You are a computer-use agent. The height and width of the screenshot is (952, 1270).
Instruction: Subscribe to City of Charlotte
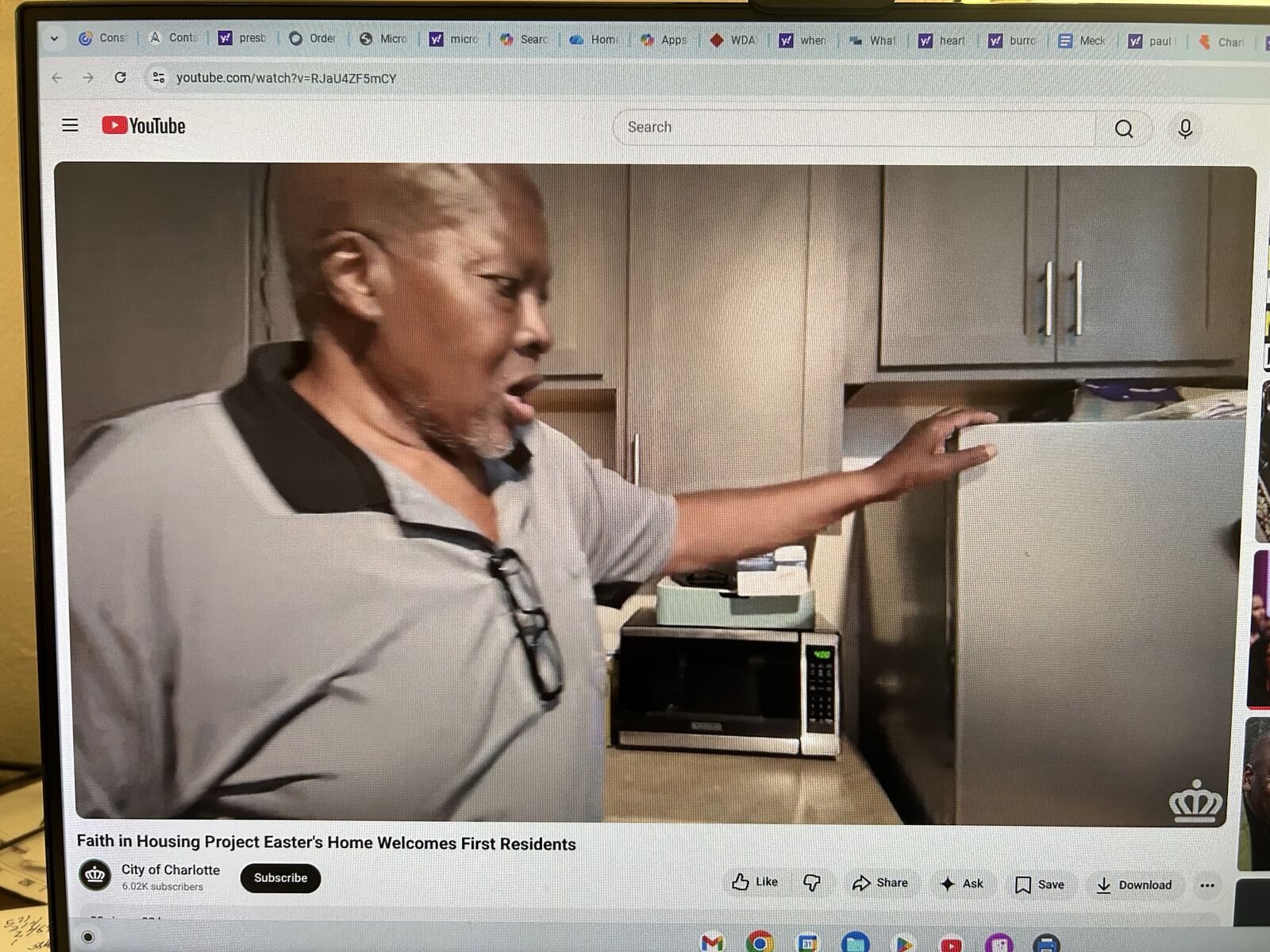(281, 877)
